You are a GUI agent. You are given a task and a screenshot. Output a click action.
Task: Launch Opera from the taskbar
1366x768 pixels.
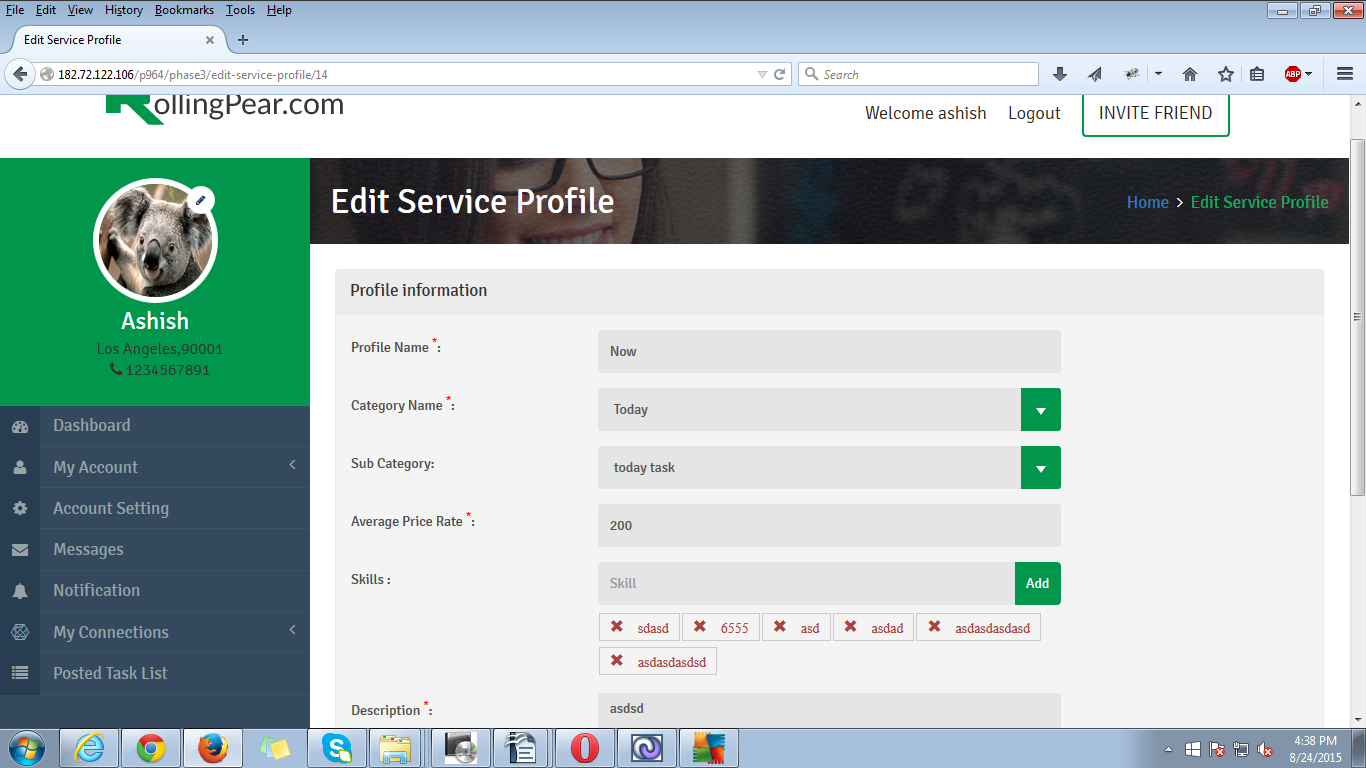[x=585, y=747]
